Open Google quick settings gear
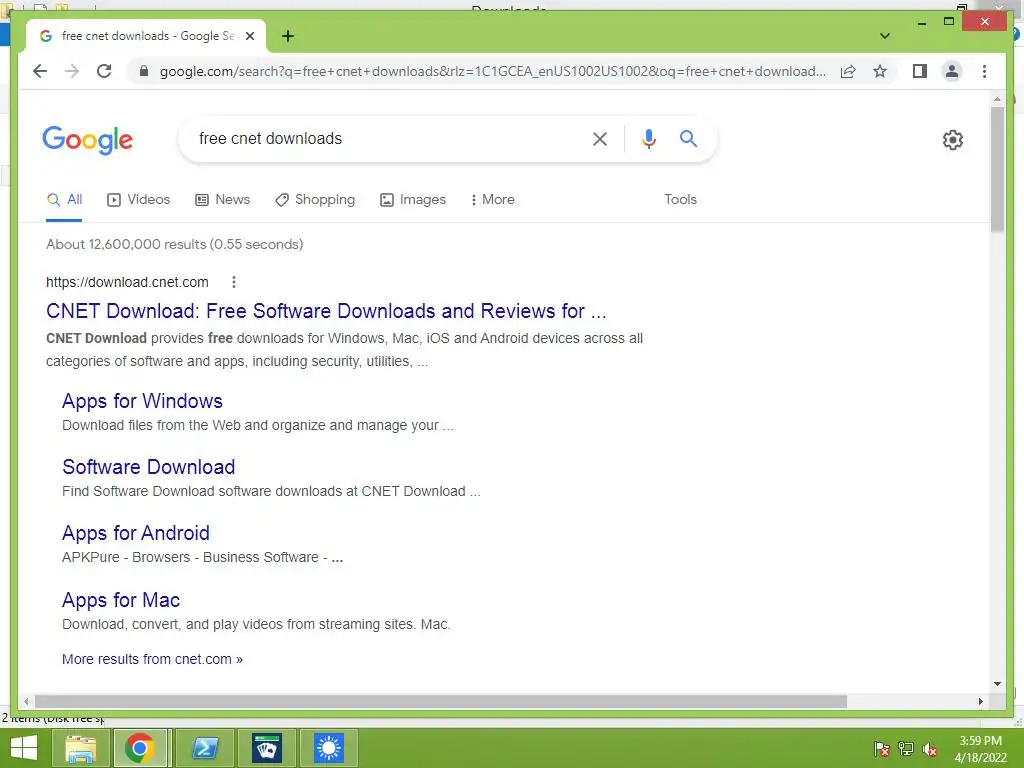 (953, 139)
